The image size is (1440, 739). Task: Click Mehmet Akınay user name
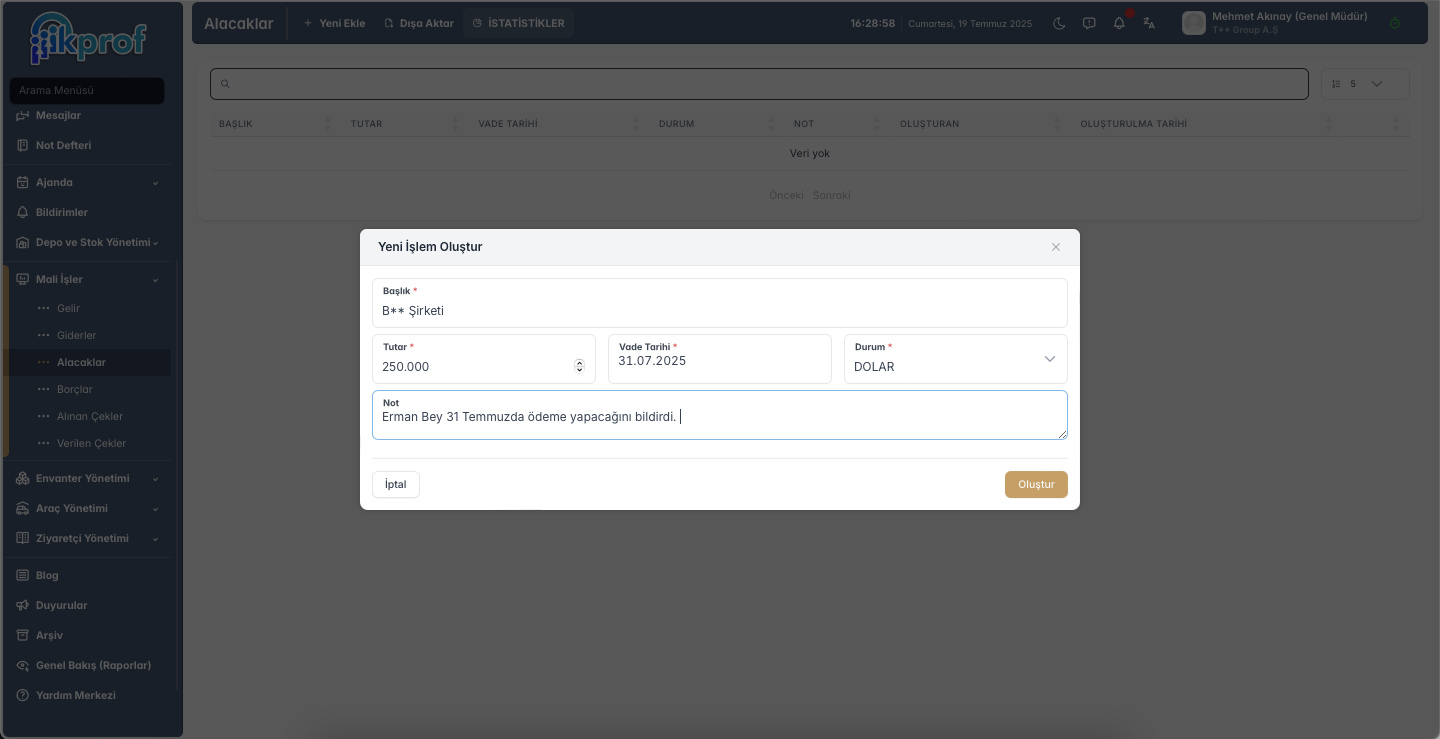pos(1290,17)
